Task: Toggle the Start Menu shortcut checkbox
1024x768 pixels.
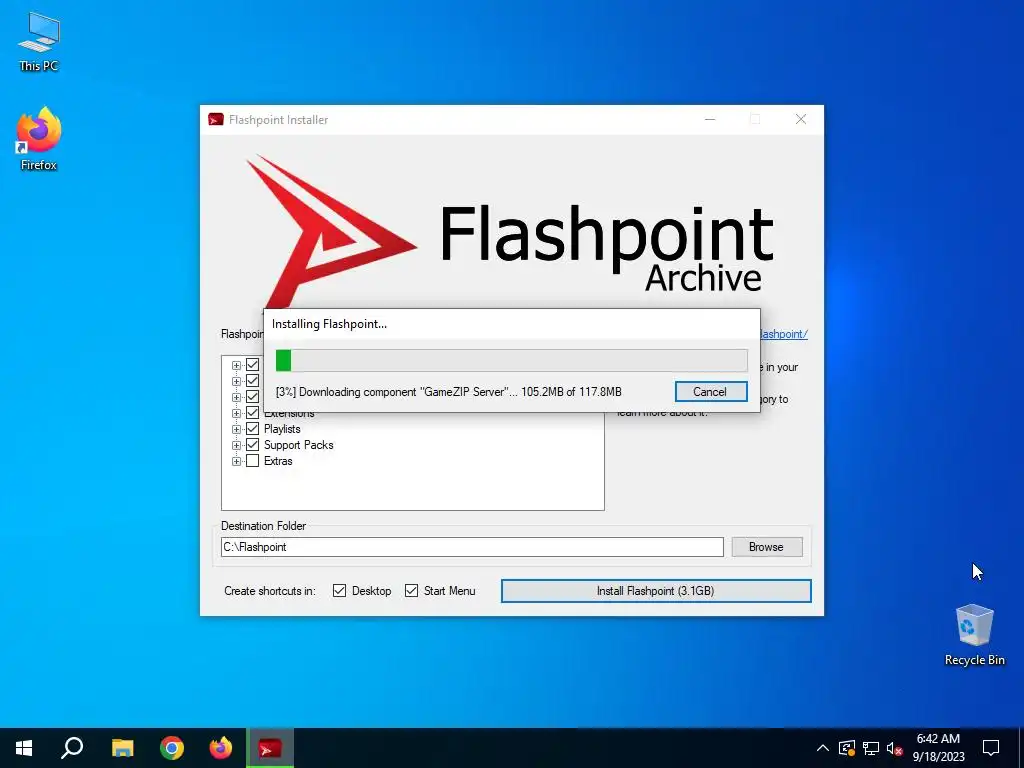Action: (x=411, y=591)
